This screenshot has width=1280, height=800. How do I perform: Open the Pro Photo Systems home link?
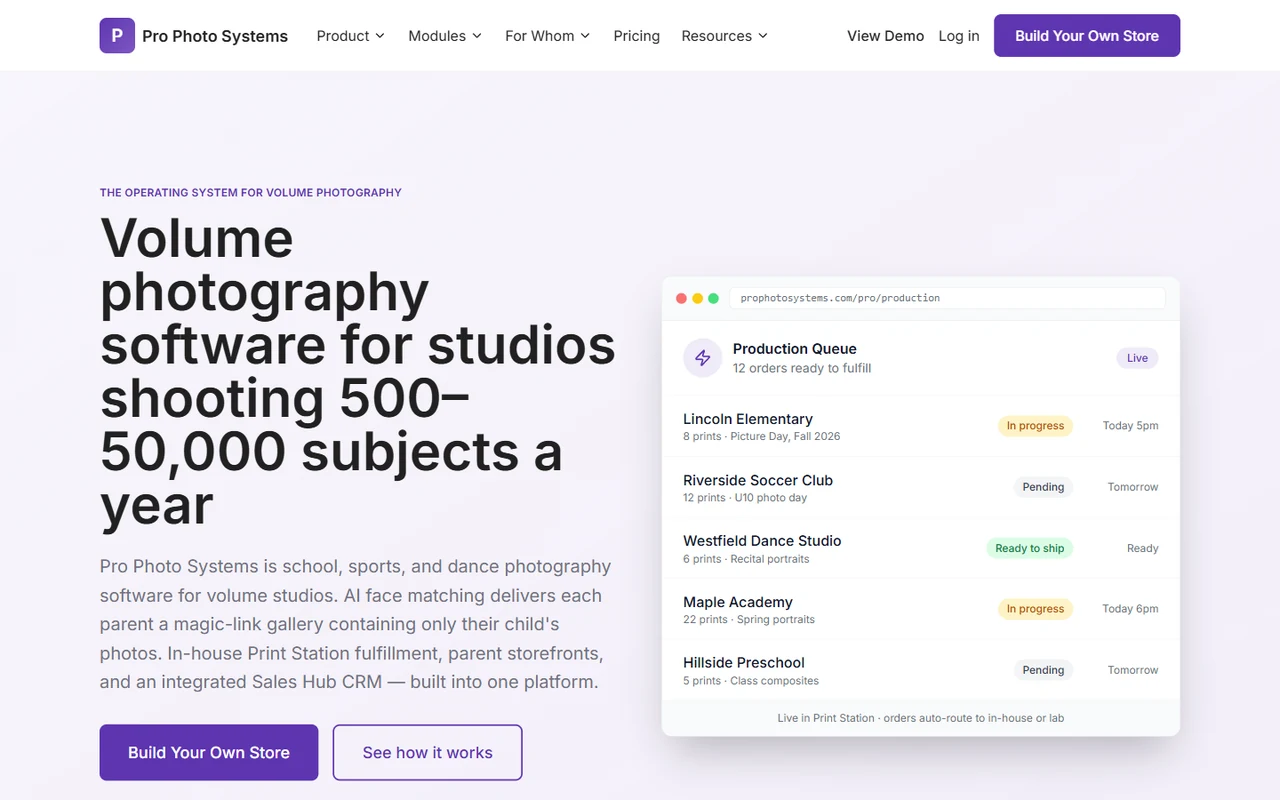tap(194, 36)
